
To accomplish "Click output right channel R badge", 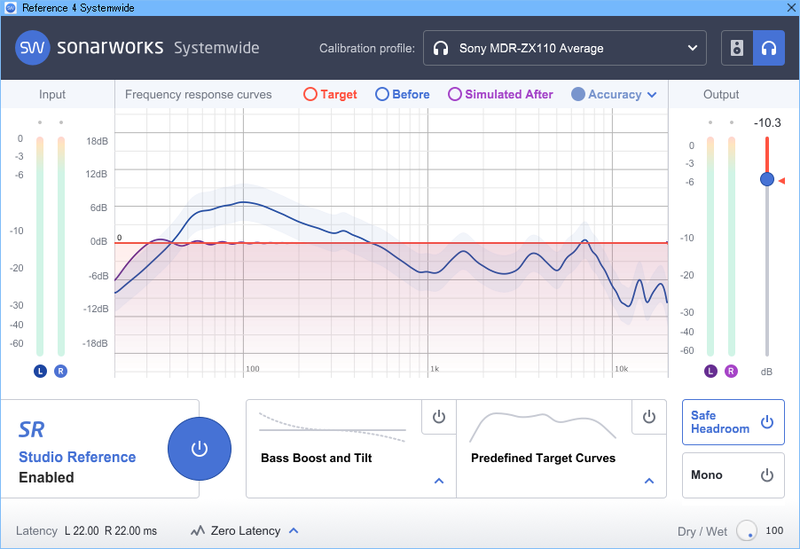I will tap(731, 371).
